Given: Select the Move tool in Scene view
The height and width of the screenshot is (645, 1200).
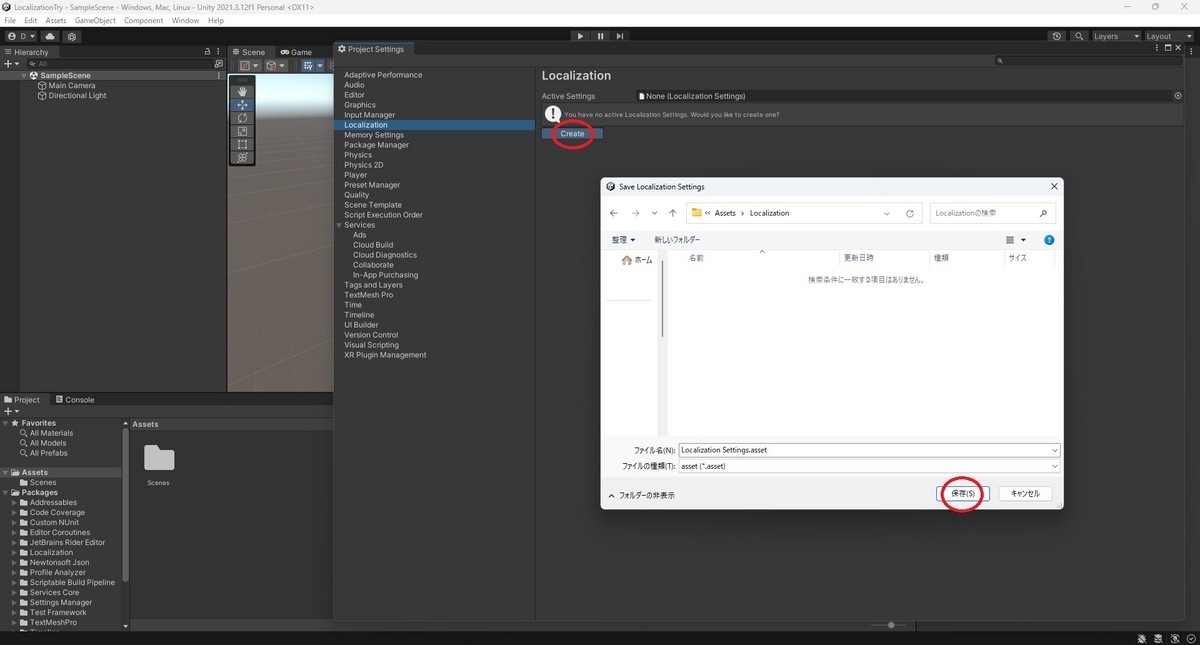Looking at the screenshot, I should coord(242,105).
